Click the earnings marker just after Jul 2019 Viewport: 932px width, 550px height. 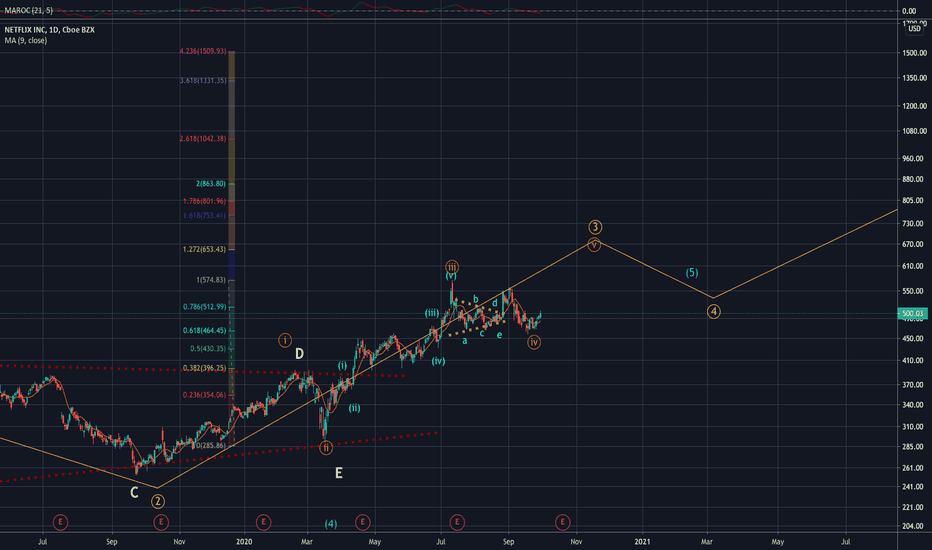(x=60, y=522)
